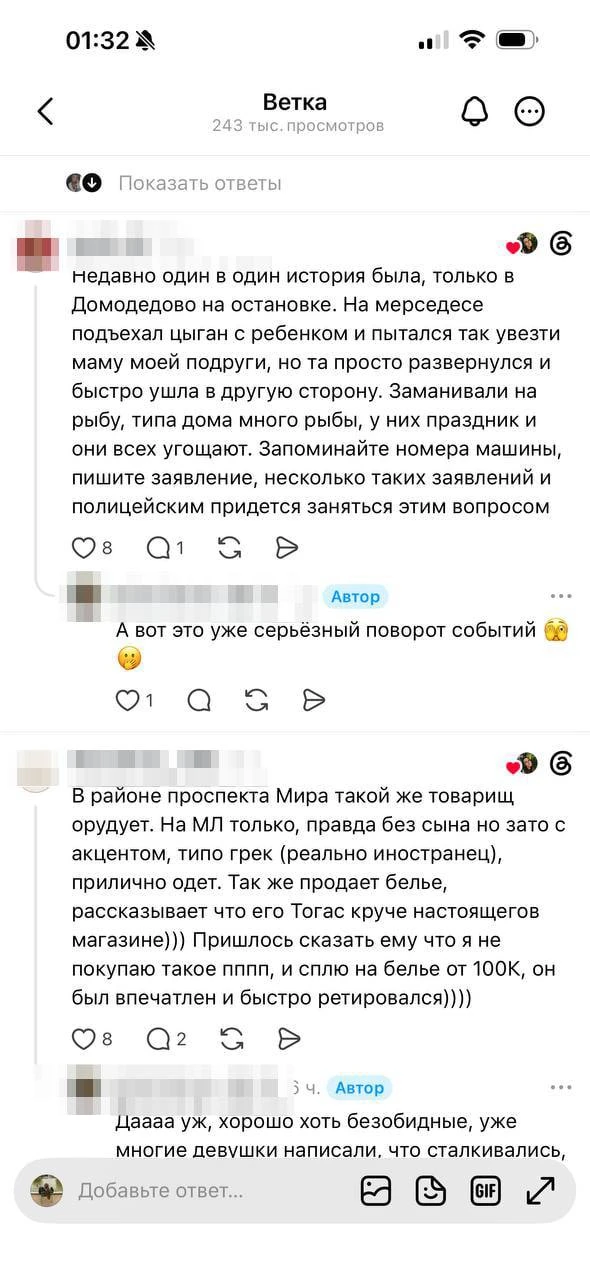Like the Домодедово comment with 8 likes
590x1280 pixels.
[x=83, y=547]
